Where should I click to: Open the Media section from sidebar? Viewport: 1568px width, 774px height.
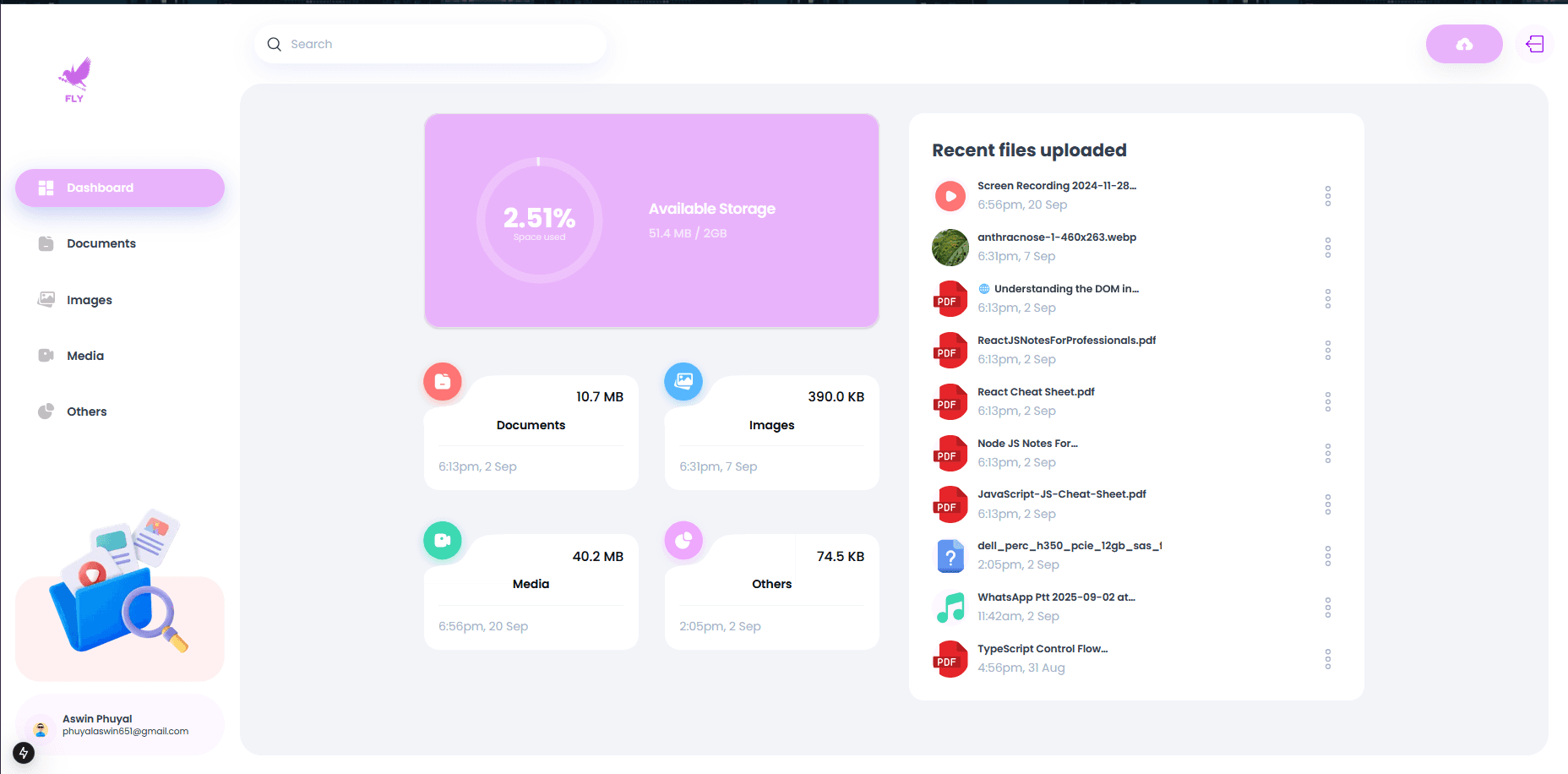pyautogui.click(x=84, y=356)
